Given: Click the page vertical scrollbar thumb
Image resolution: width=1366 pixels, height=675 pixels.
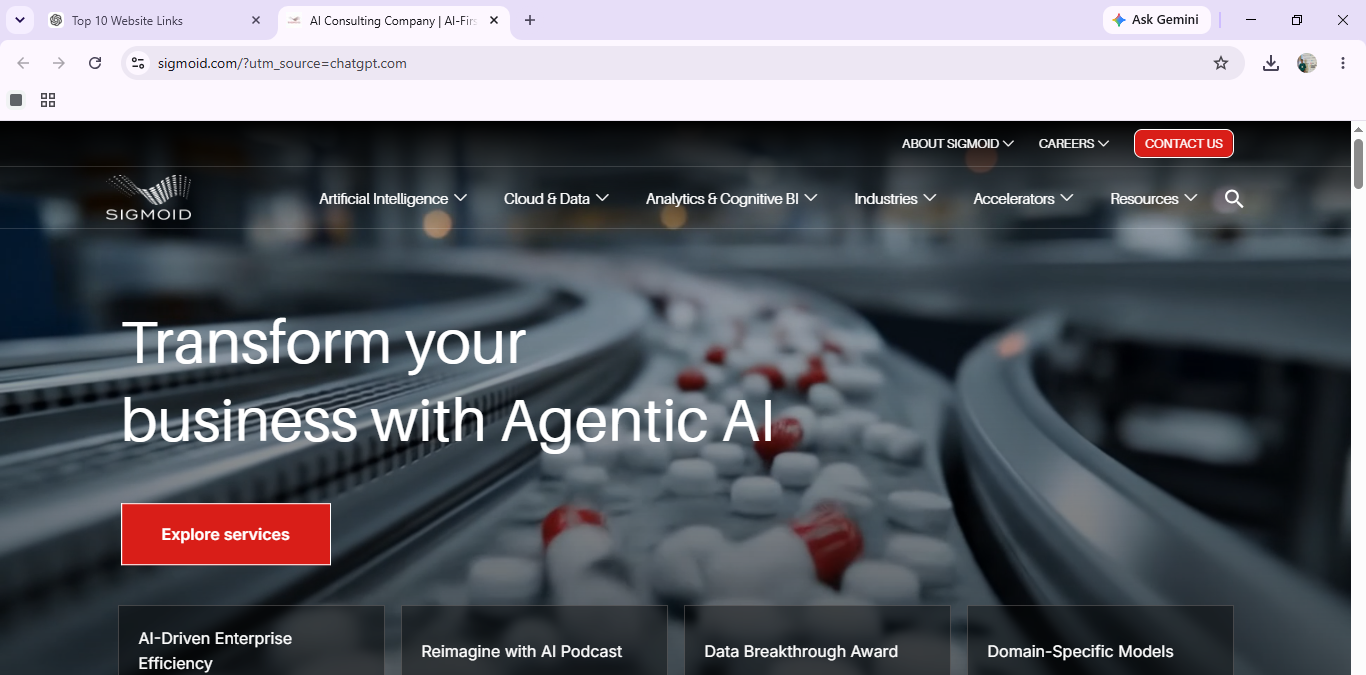Looking at the screenshot, I should click(1358, 163).
